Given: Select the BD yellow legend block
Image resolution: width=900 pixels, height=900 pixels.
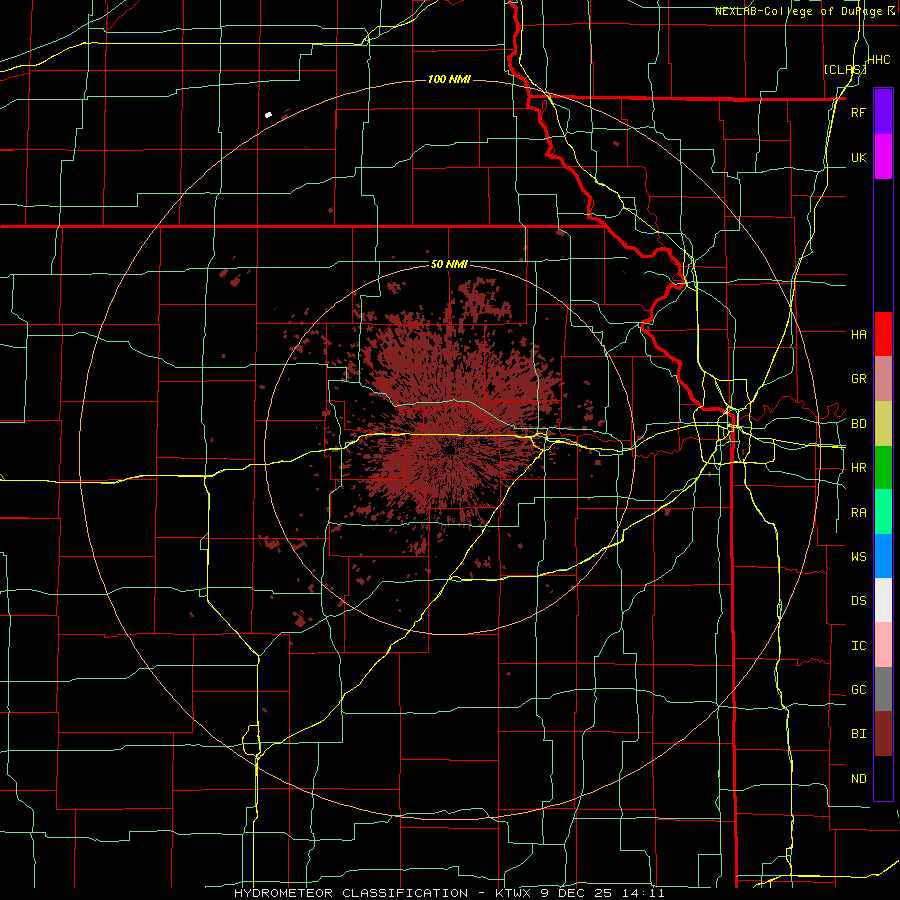Looking at the screenshot, I should coord(883,423).
